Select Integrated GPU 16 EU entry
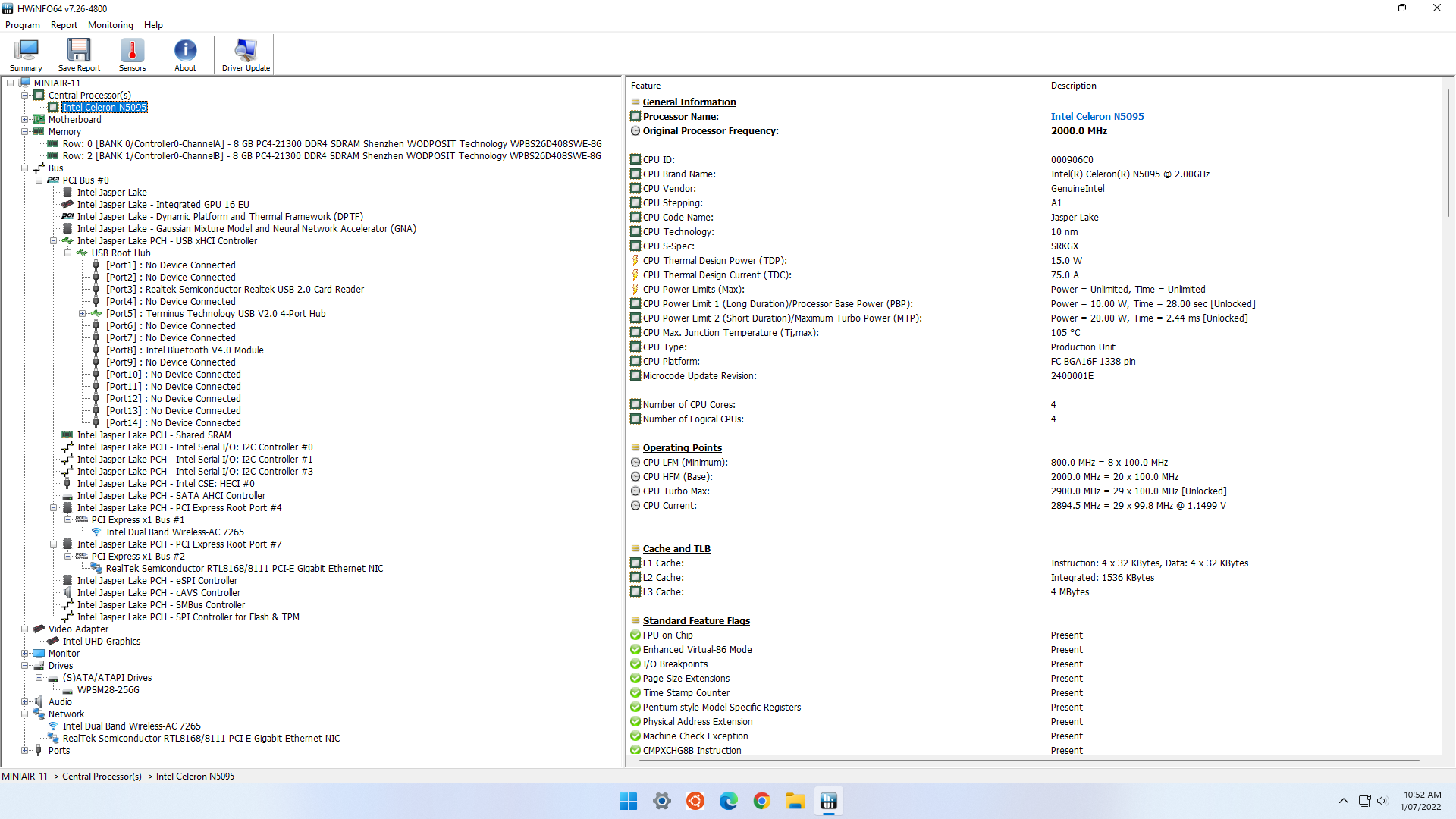The image size is (1456, 819). click(x=163, y=205)
